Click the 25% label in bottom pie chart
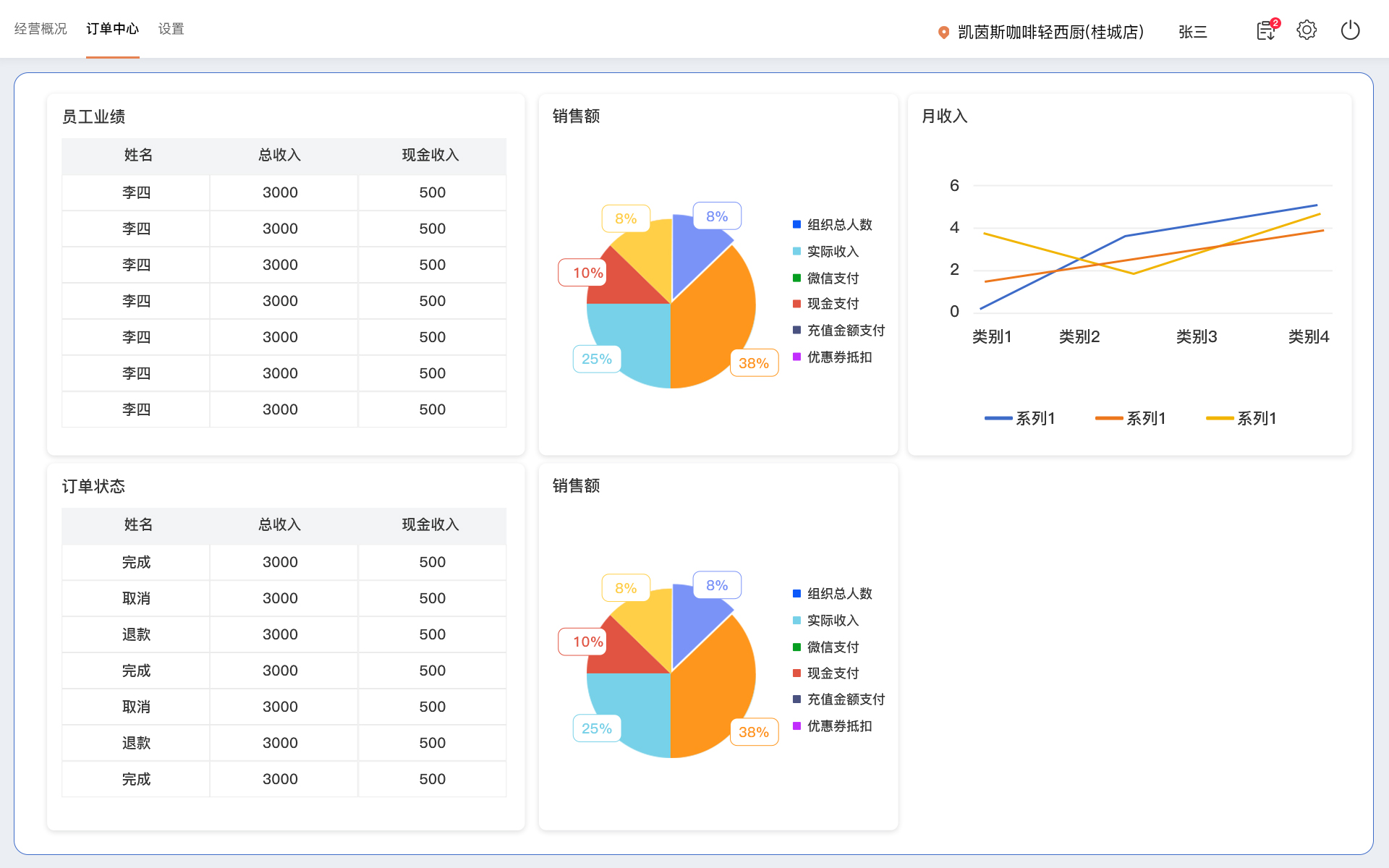The image size is (1389, 868). coord(597,728)
